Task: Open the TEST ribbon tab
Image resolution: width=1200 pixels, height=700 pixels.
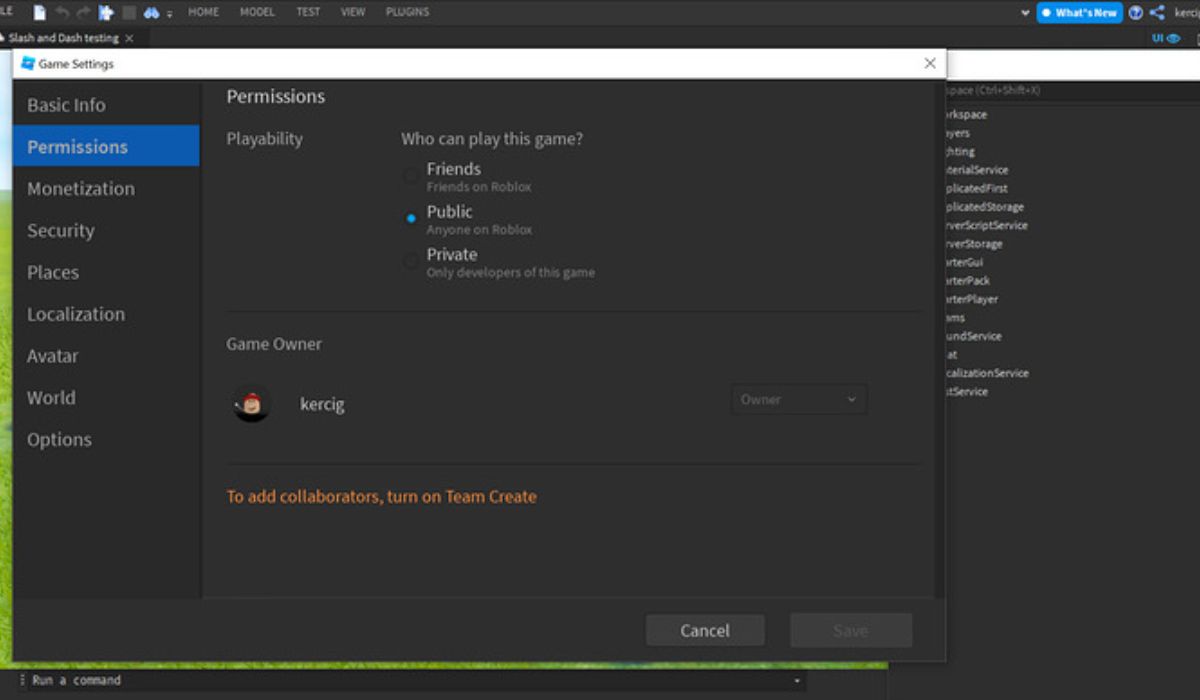Action: tap(308, 12)
